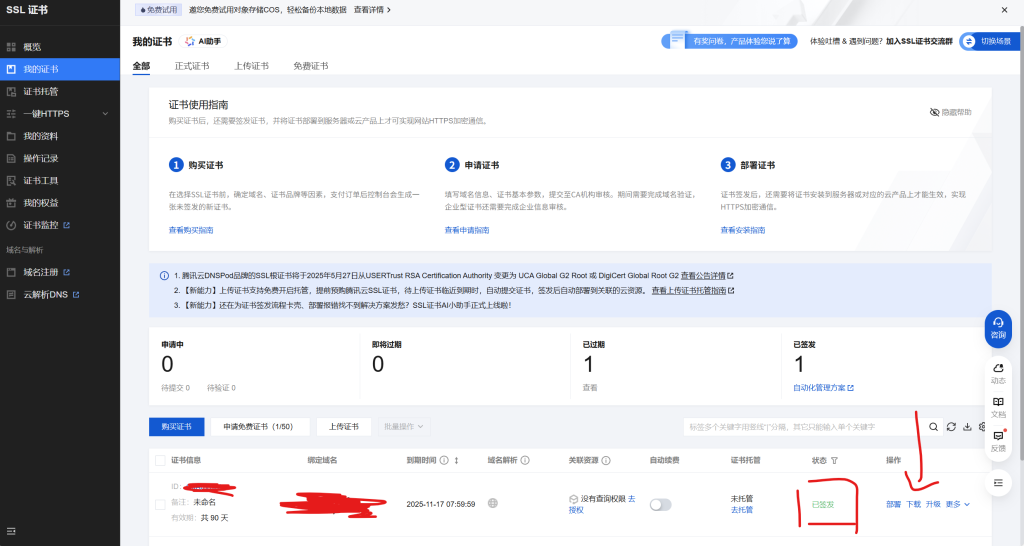Open the 批量操作 dropdown
This screenshot has width=1024, height=546.
coord(404,426)
